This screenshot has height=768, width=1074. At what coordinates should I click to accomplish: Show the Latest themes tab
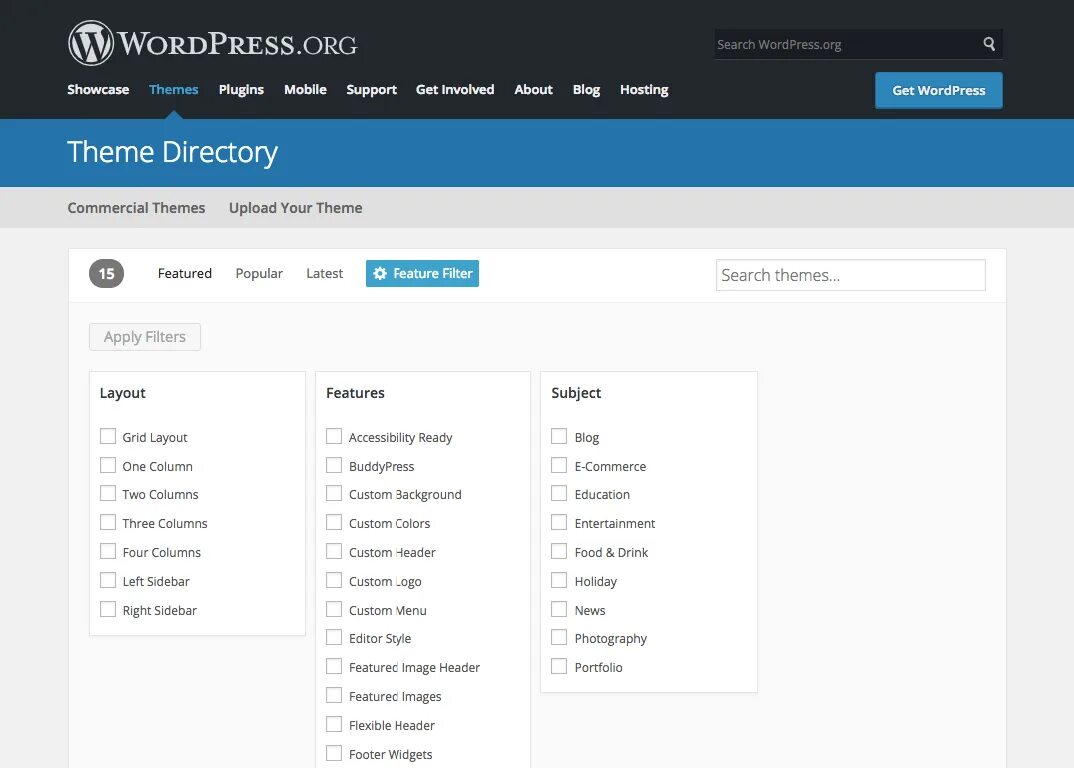coord(324,273)
